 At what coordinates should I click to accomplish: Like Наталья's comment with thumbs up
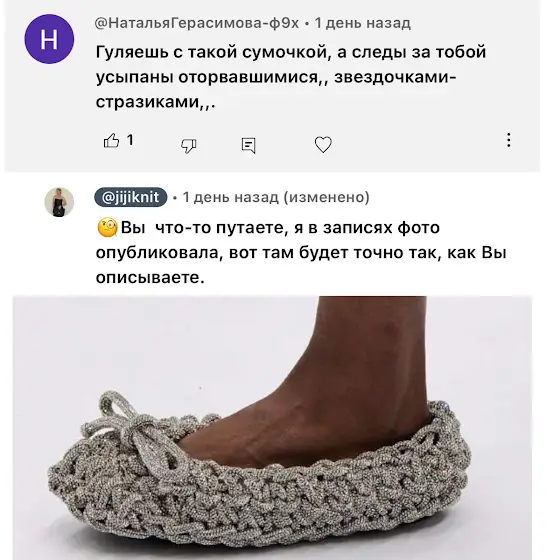(x=111, y=141)
